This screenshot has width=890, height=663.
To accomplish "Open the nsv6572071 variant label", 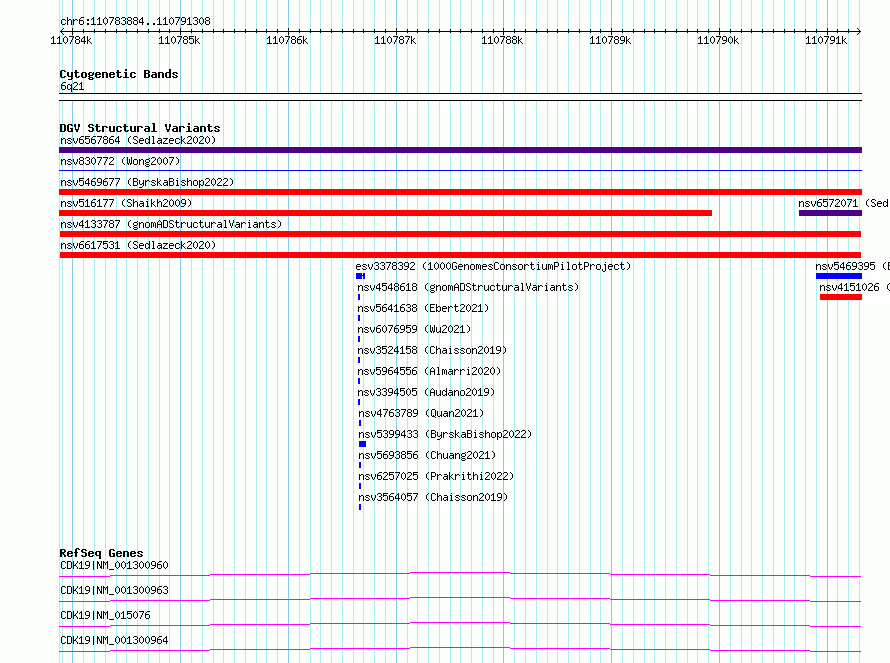I will click(843, 203).
